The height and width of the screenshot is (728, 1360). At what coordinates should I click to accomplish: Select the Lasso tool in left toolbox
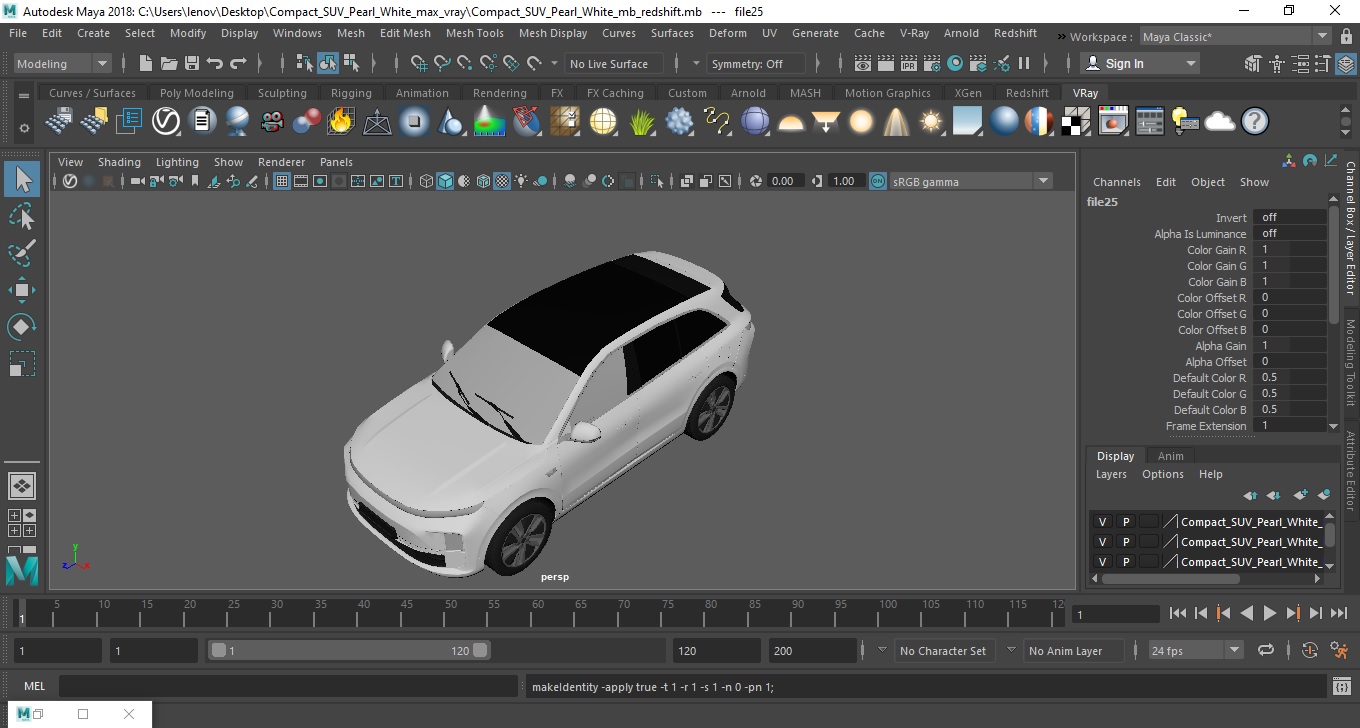[x=22, y=216]
